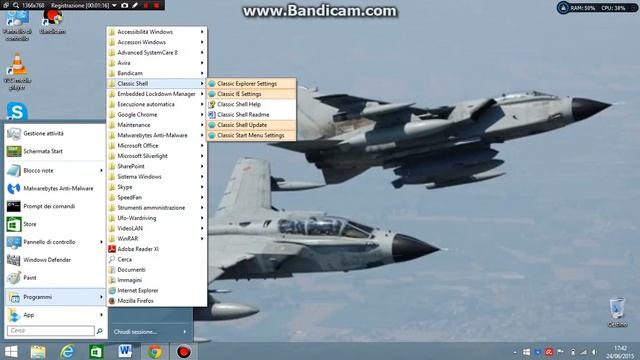Select the Cestino recycle bin icon

617,313
